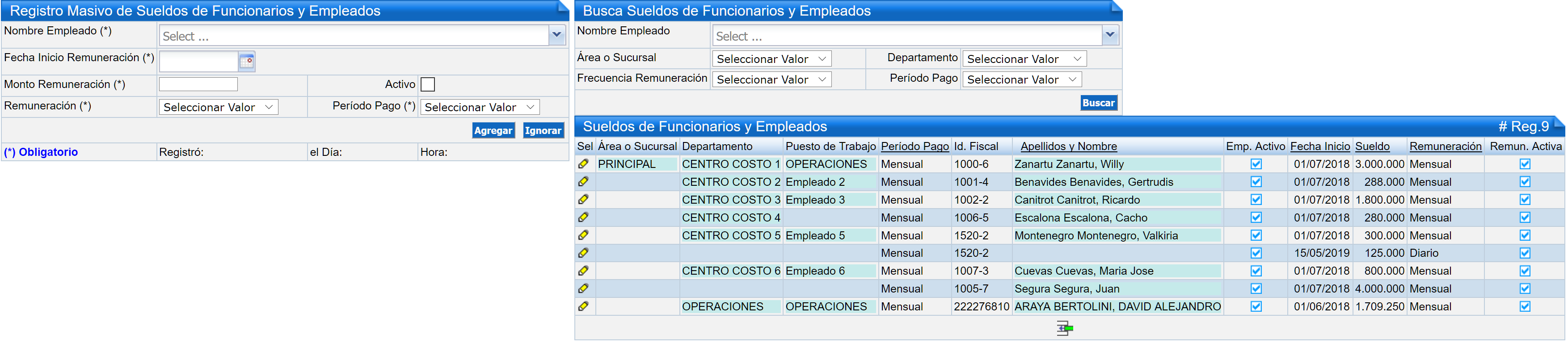Click the (*) Obligatorio note
Image resolution: width=1568 pixels, height=347 pixels.
41,152
